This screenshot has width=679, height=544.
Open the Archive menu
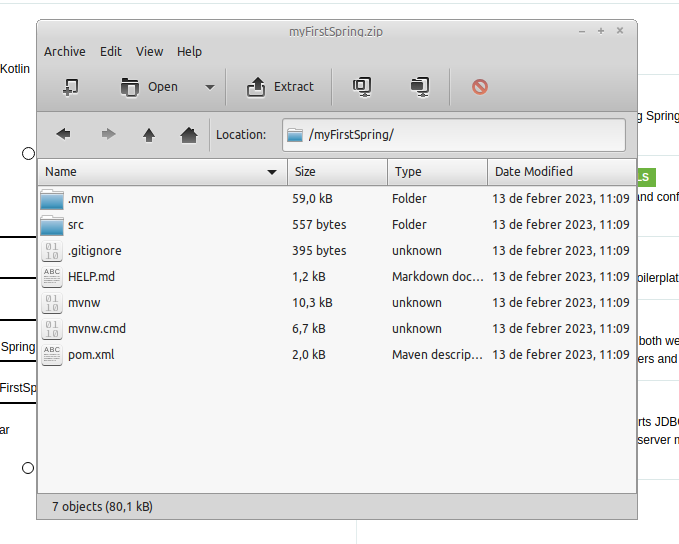(x=65, y=52)
